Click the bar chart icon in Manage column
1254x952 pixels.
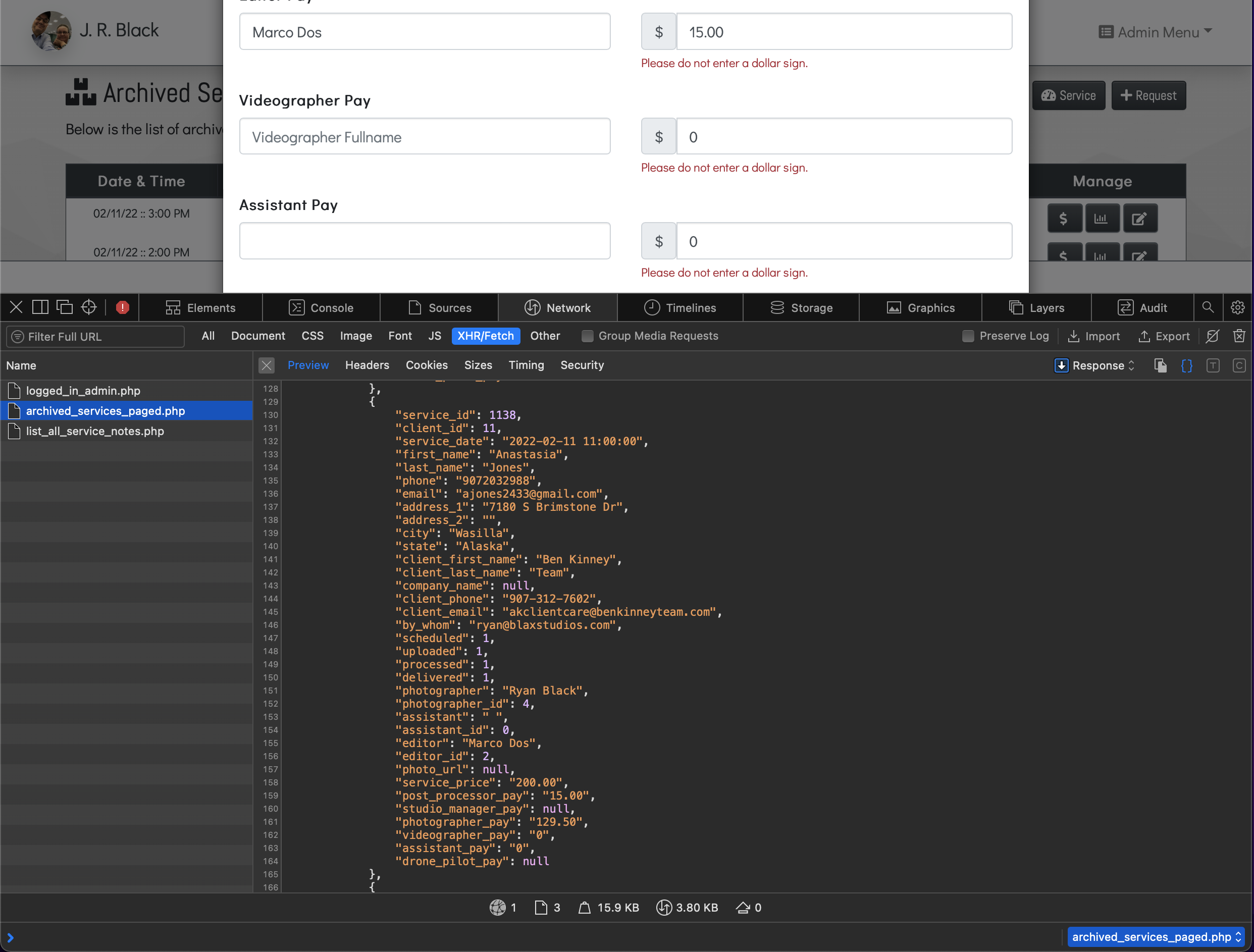(x=1101, y=219)
